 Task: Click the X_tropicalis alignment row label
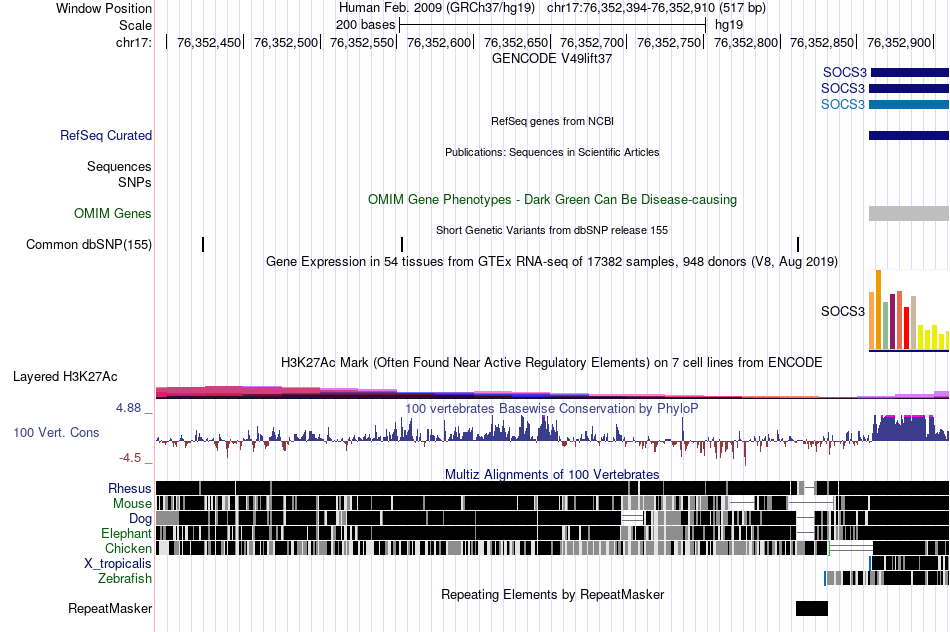coord(118,564)
